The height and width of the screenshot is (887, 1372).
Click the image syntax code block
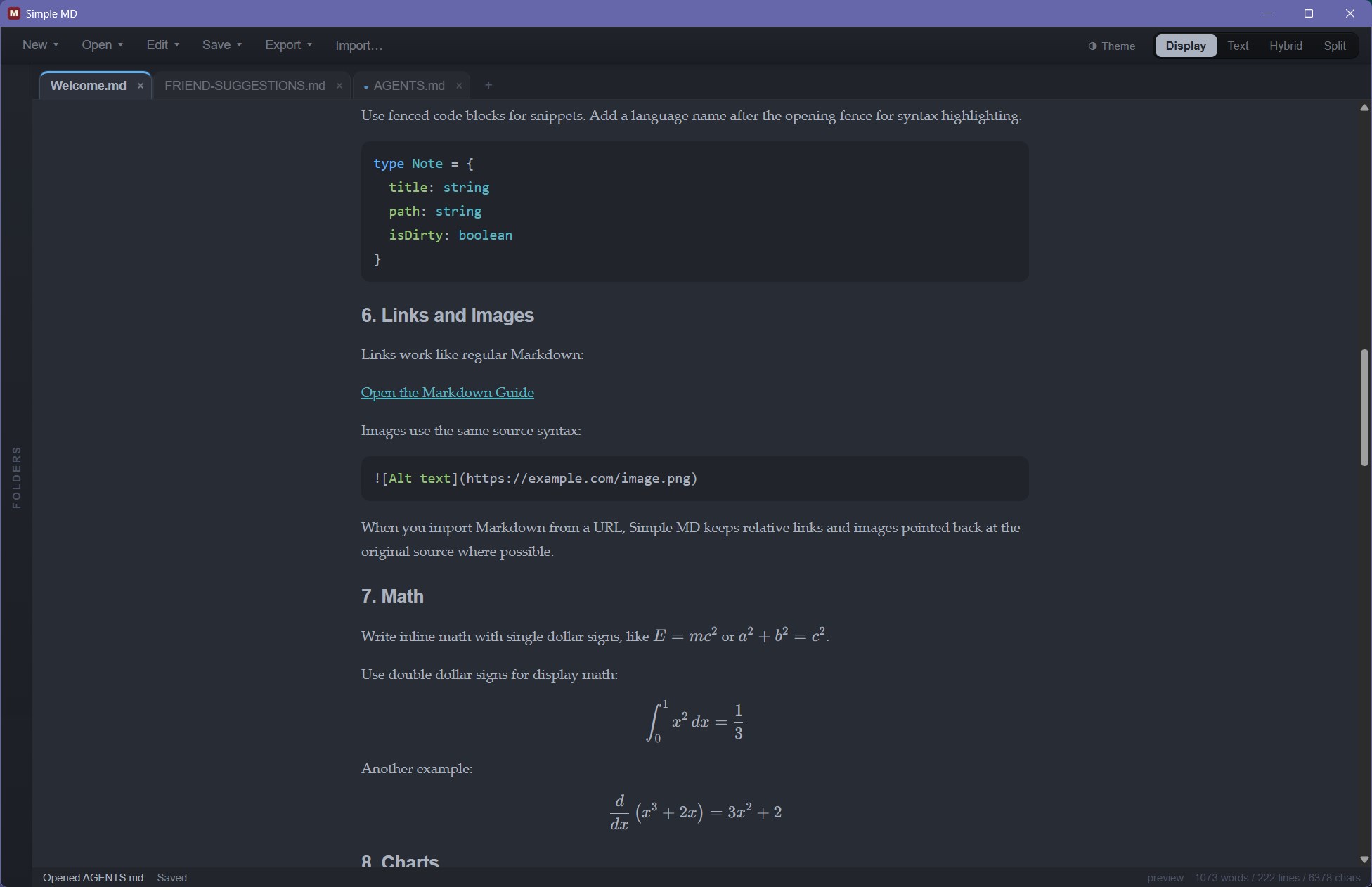[694, 479]
